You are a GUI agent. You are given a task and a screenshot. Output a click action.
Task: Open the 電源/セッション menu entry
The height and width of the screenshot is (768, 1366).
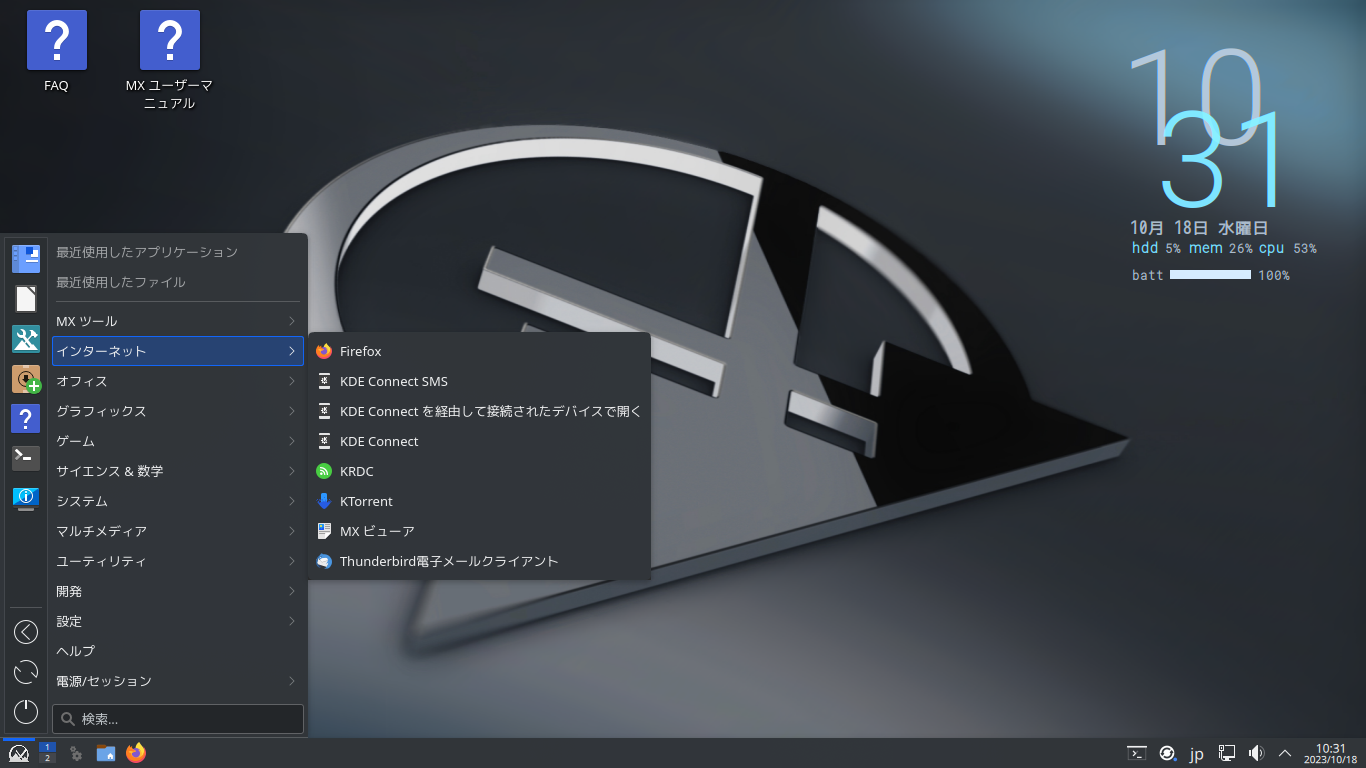pyautogui.click(x=176, y=681)
